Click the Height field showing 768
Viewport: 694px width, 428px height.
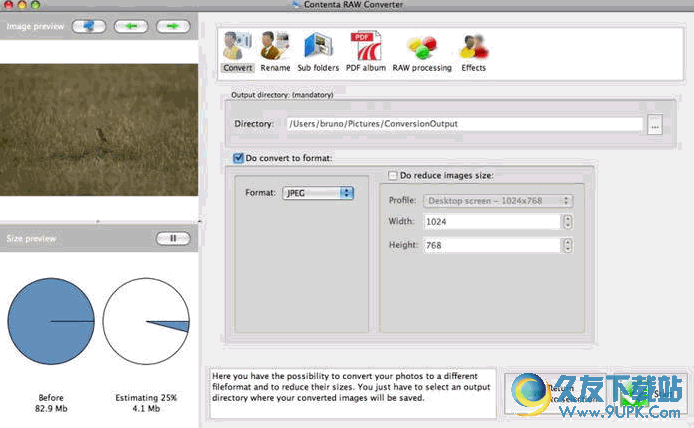point(492,245)
